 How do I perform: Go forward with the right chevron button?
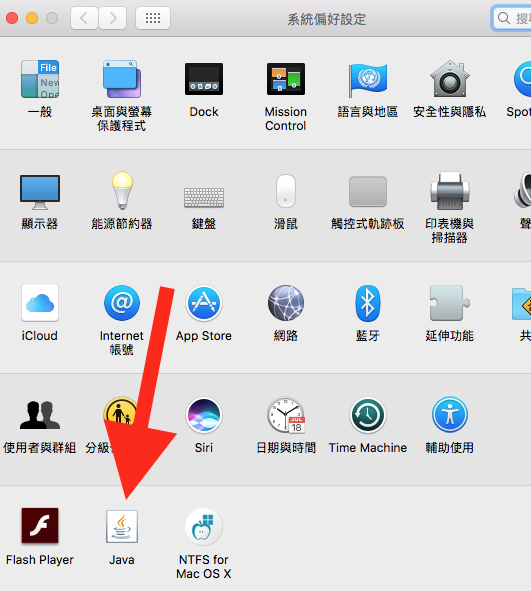[113, 18]
